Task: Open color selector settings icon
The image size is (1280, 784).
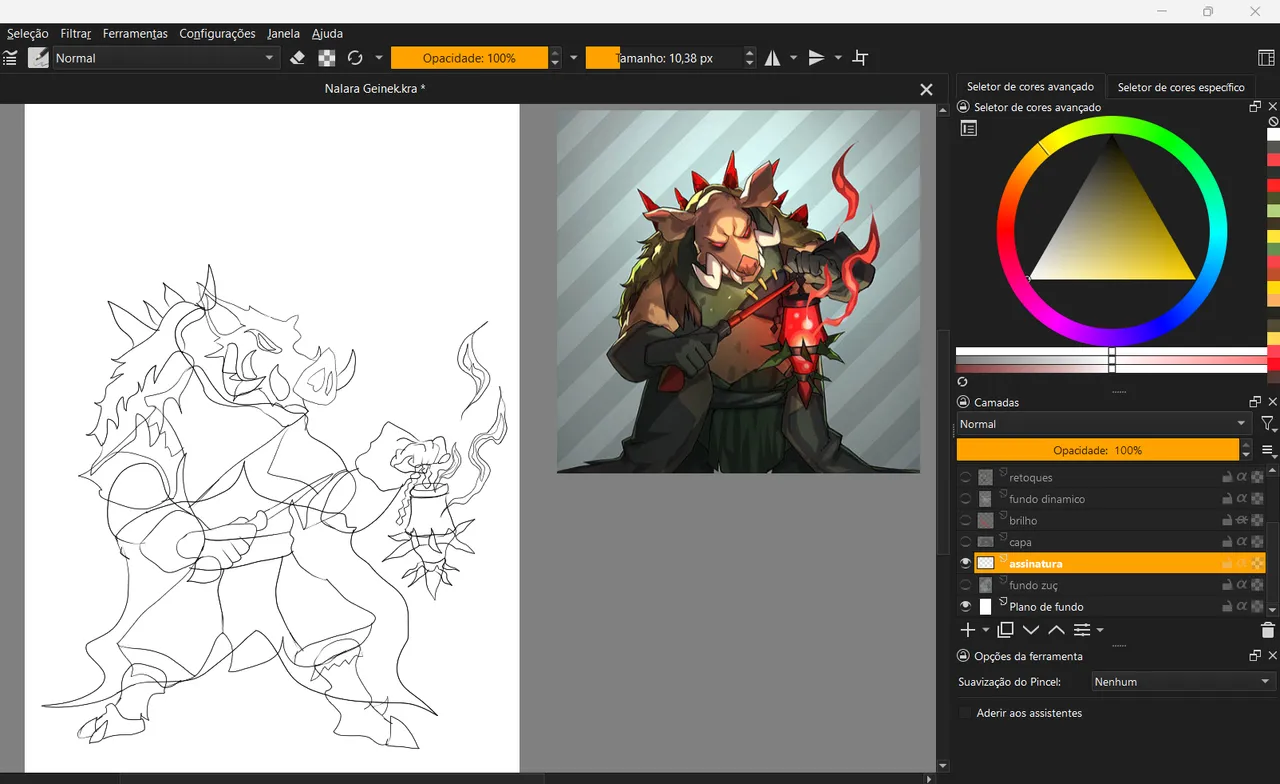Action: click(x=968, y=128)
